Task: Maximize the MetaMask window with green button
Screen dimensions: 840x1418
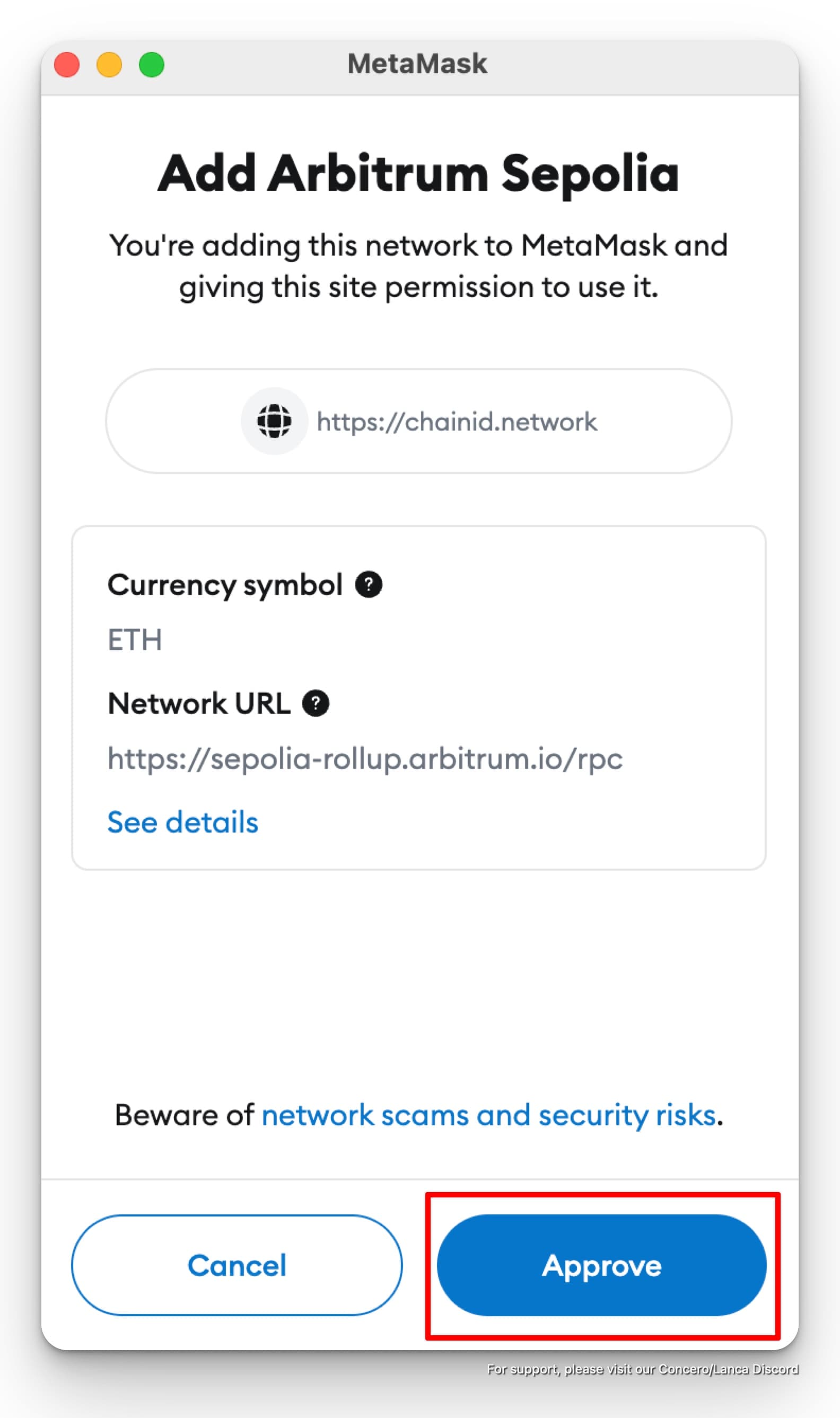Action: (152, 65)
